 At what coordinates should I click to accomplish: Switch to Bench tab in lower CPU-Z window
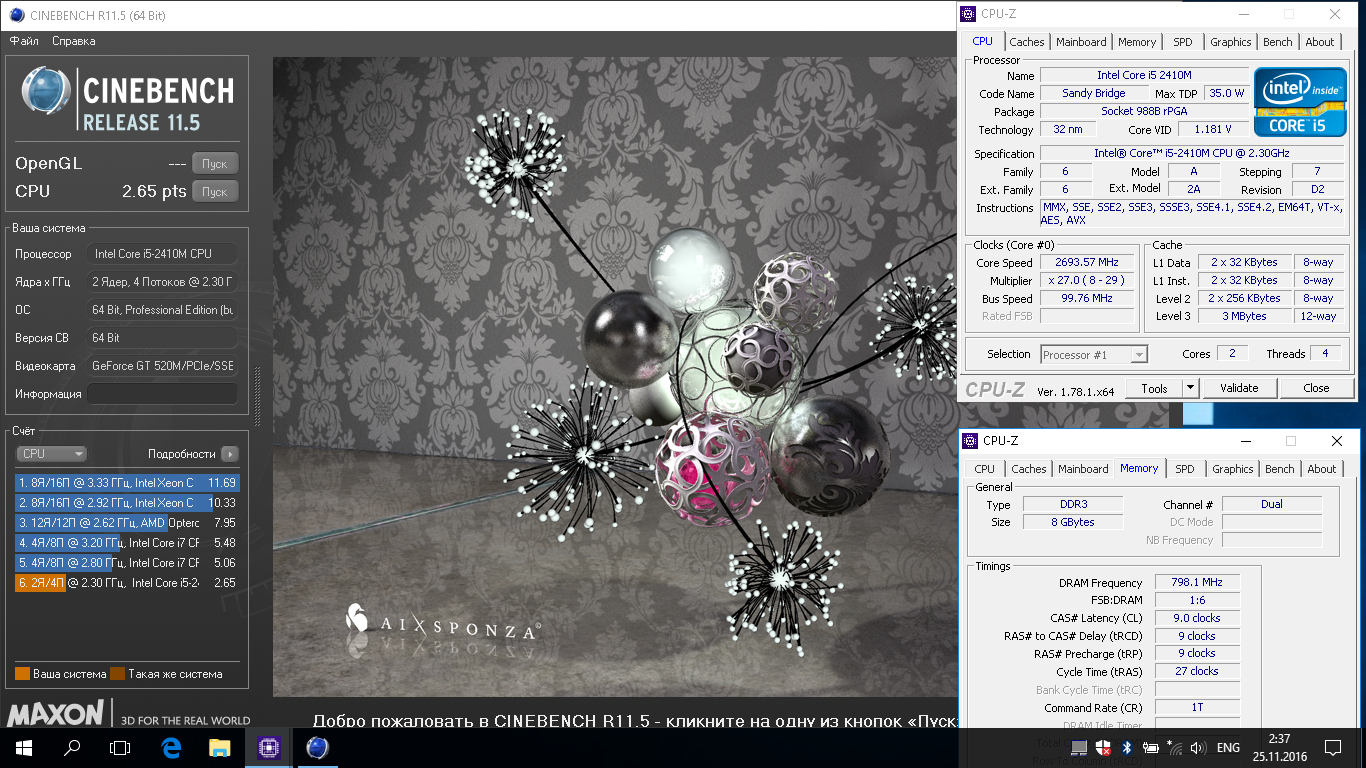[1280, 469]
